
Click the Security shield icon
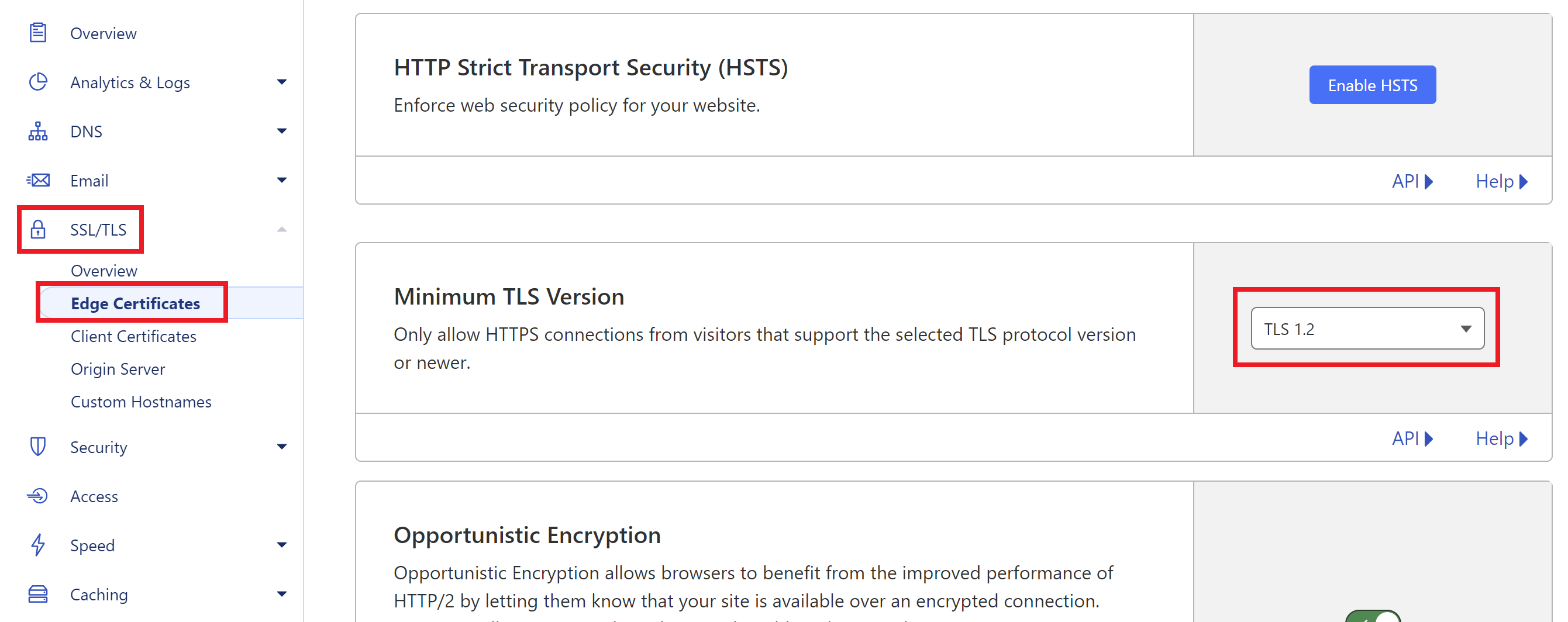pos(38,447)
